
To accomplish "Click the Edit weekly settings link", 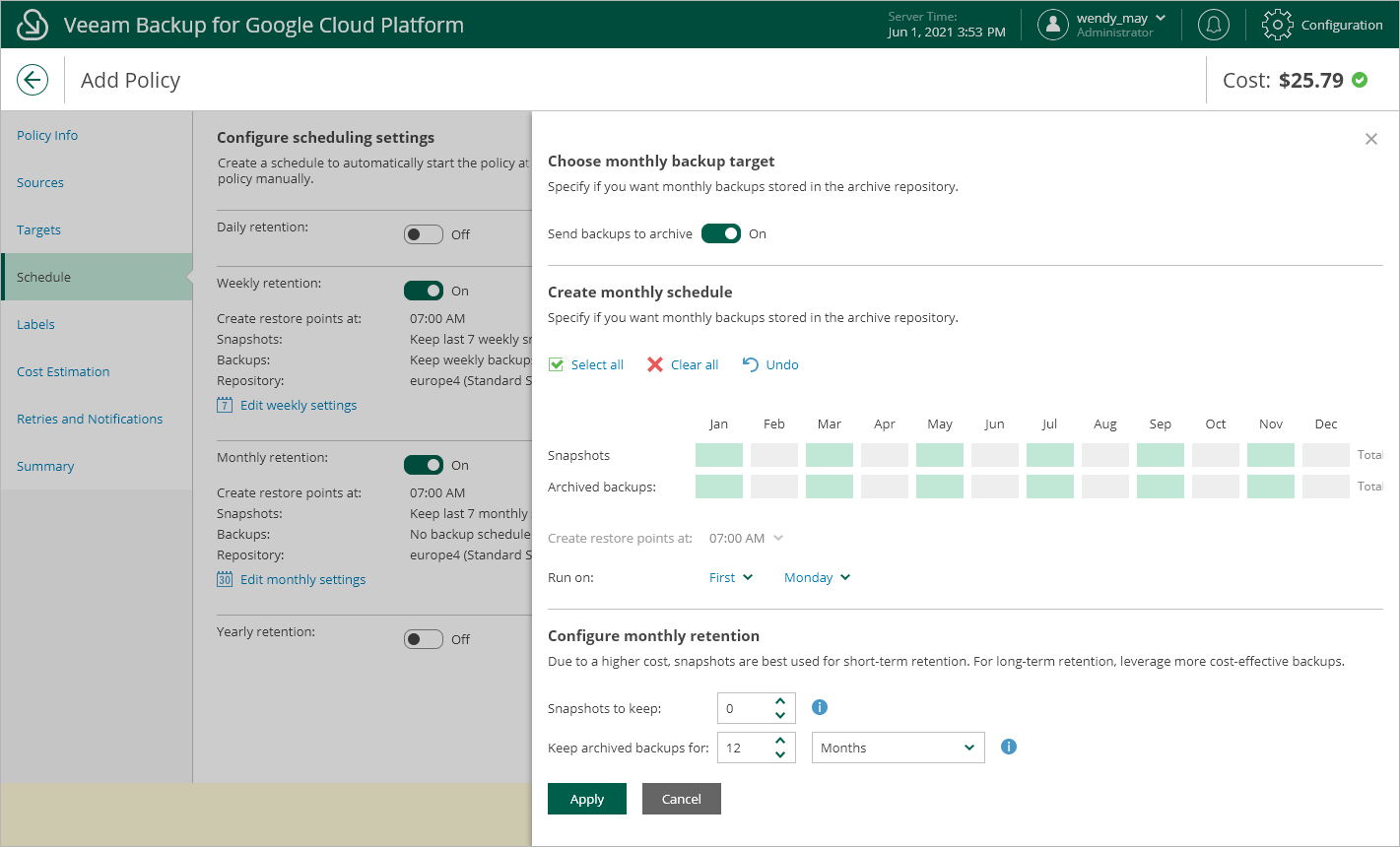I will pyautogui.click(x=299, y=405).
